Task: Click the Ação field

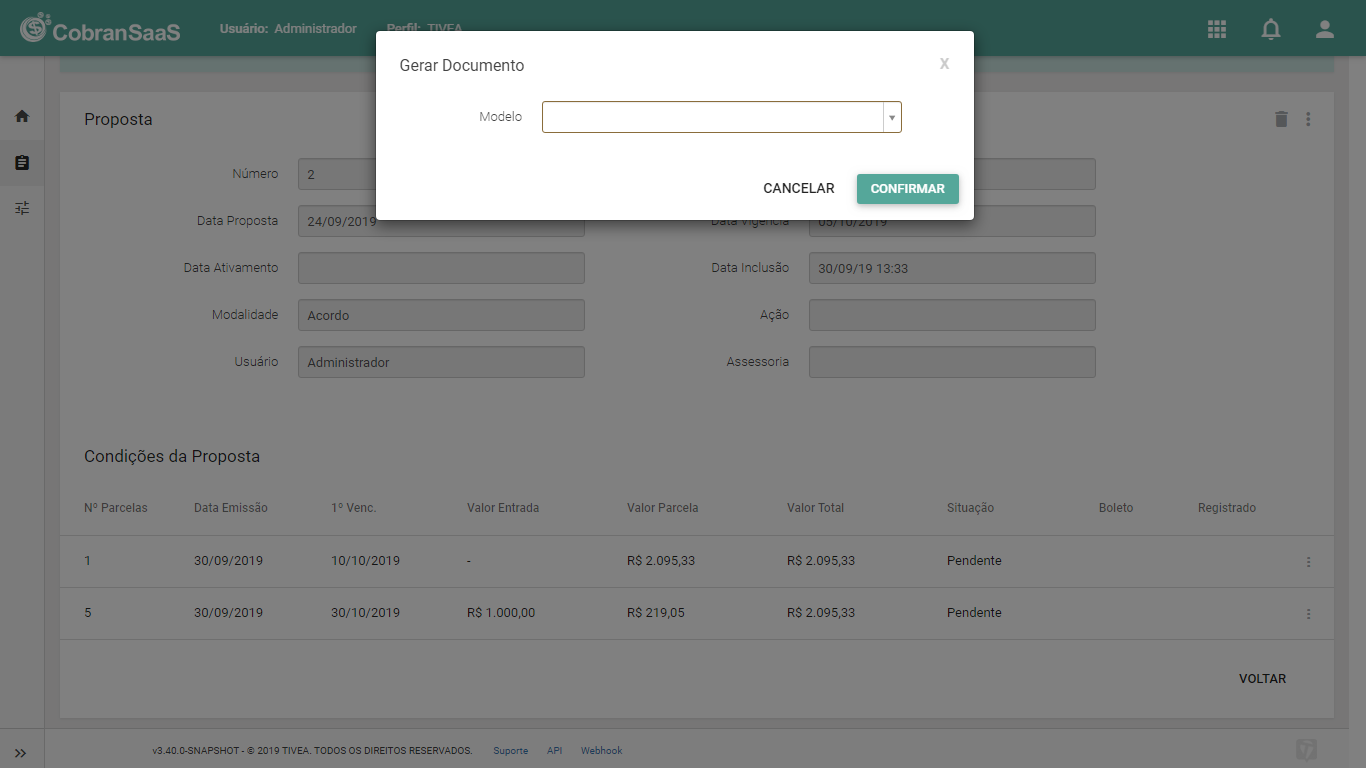Action: [952, 315]
